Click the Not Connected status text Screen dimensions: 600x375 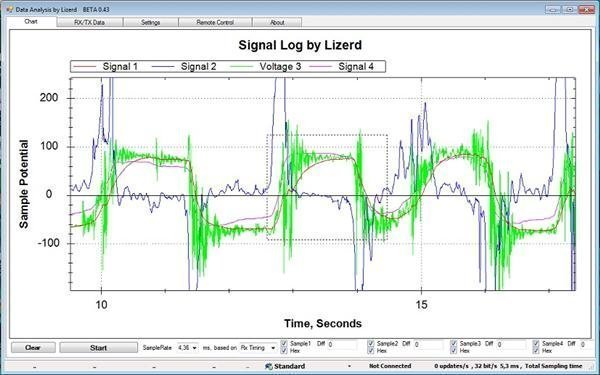coord(390,366)
